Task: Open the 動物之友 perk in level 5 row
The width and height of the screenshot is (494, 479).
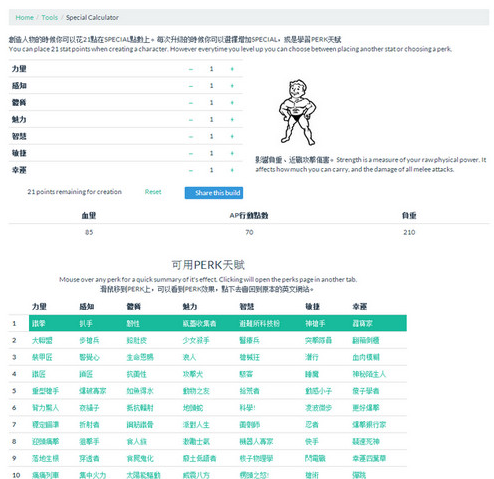Action: (196, 391)
